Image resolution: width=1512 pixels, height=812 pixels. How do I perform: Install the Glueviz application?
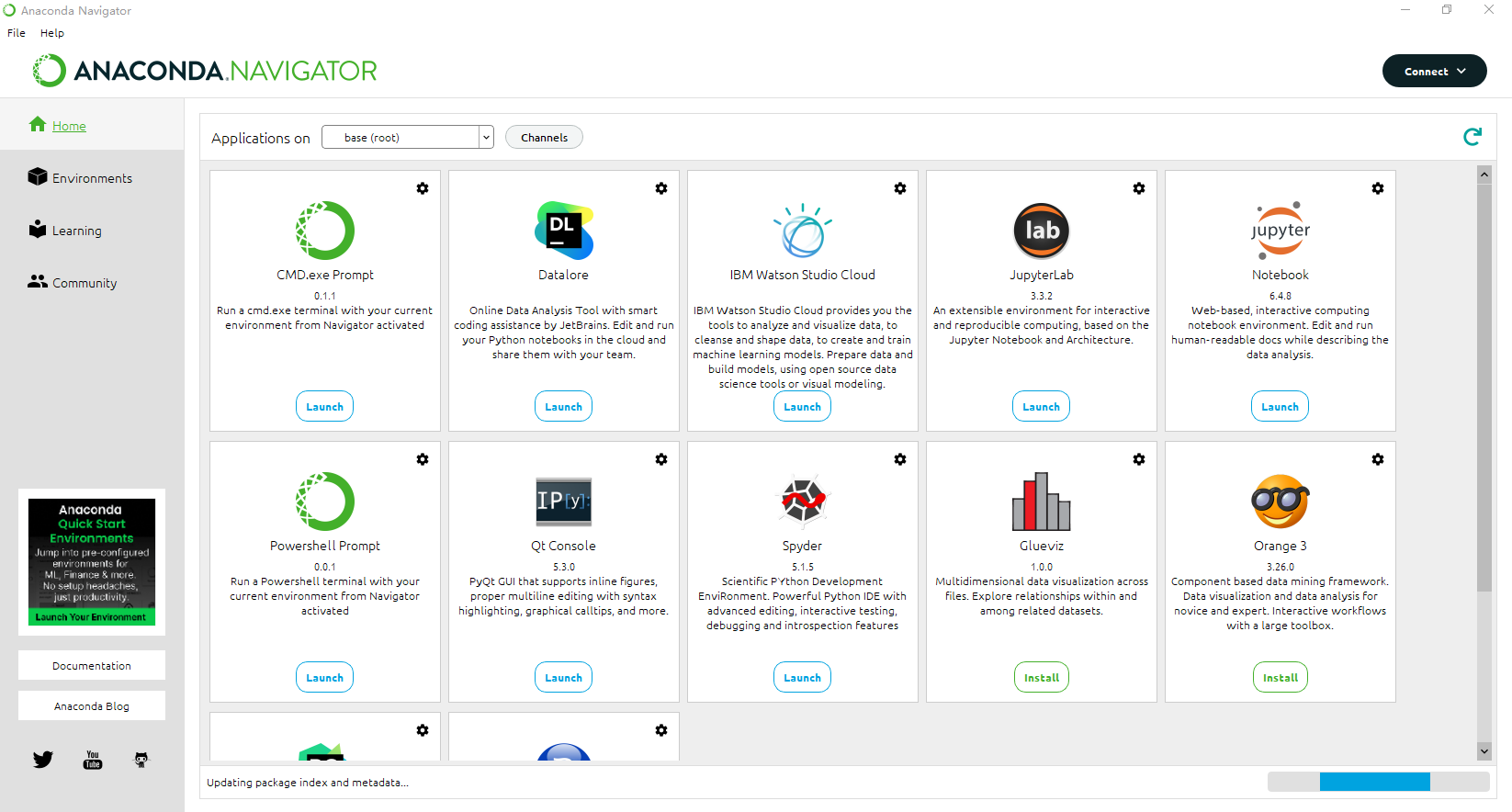click(1041, 678)
